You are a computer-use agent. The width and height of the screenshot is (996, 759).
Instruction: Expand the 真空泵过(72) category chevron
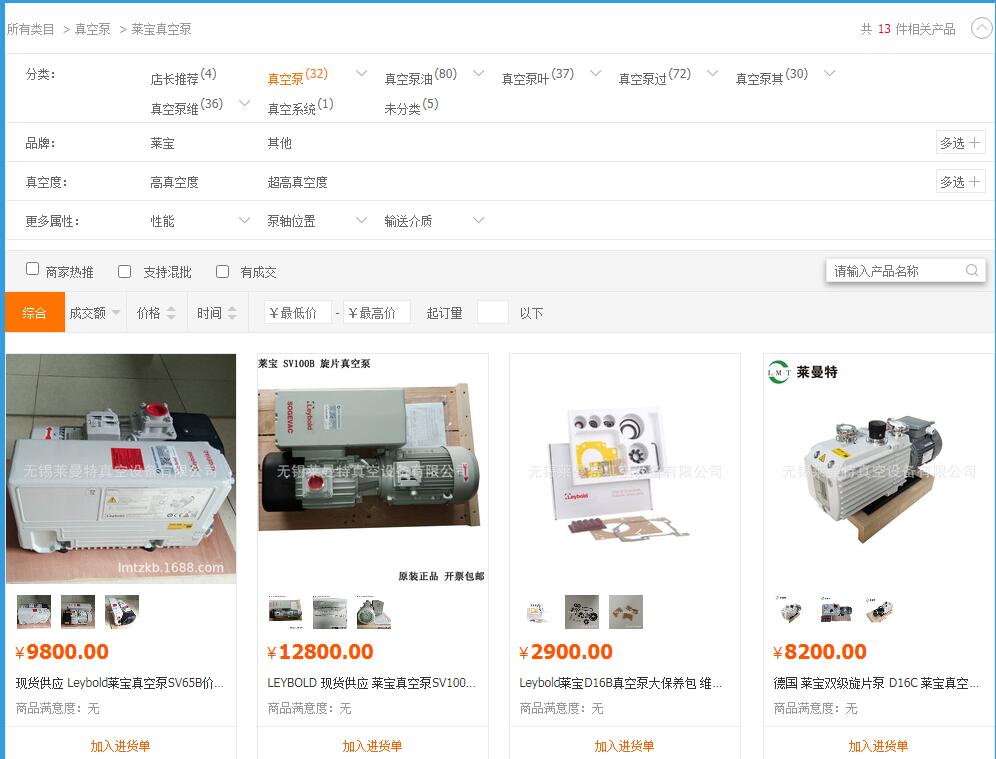coord(712,74)
